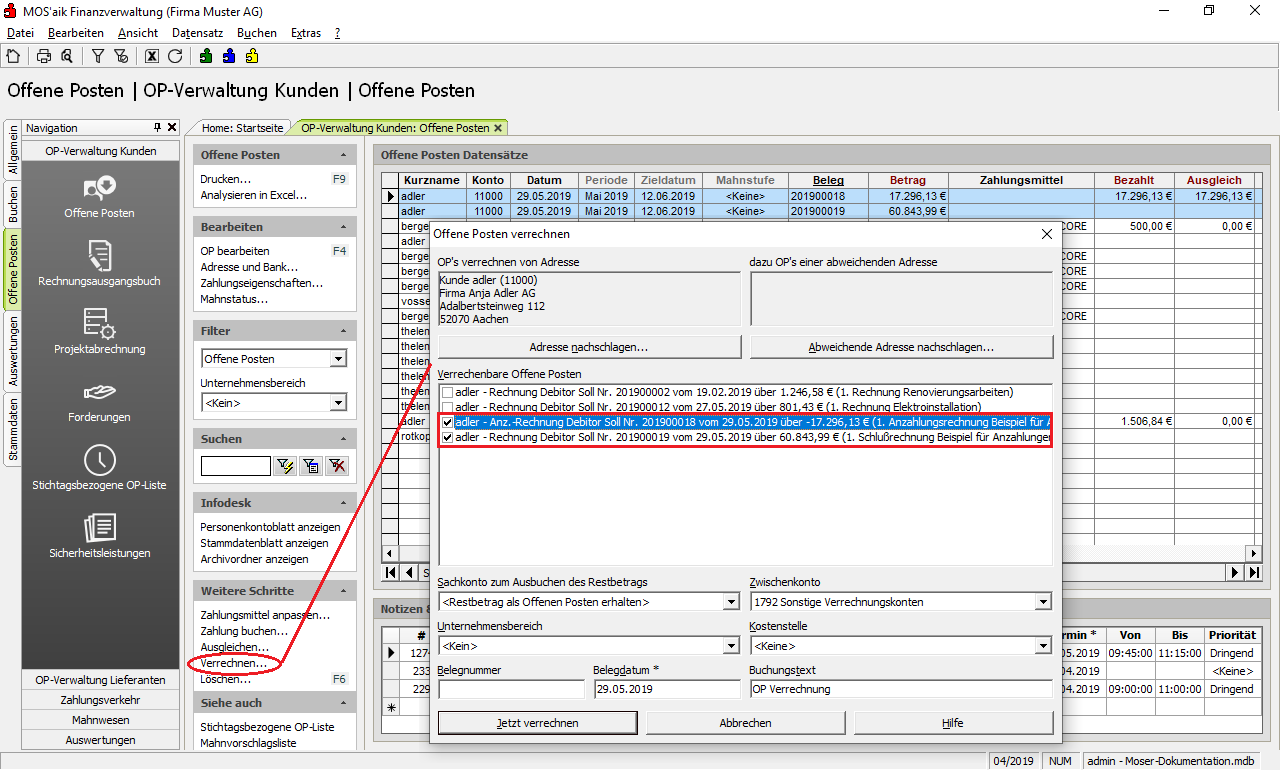1280x770 pixels.
Task: Open the Buchen menu
Action: tap(257, 33)
